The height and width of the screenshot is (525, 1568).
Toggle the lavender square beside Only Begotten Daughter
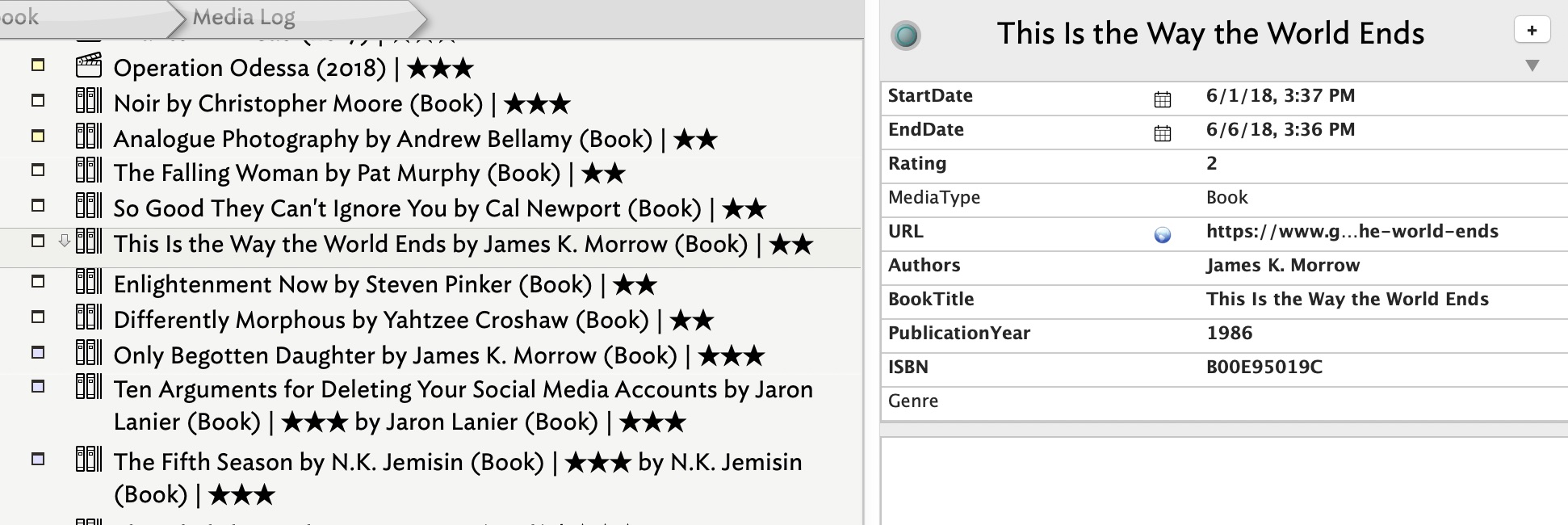click(38, 352)
